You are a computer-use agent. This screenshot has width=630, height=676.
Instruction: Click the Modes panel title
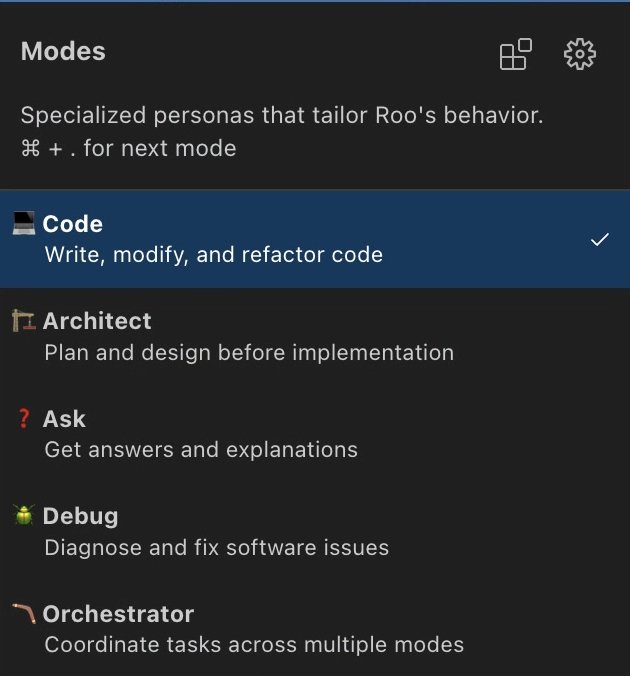click(x=63, y=51)
